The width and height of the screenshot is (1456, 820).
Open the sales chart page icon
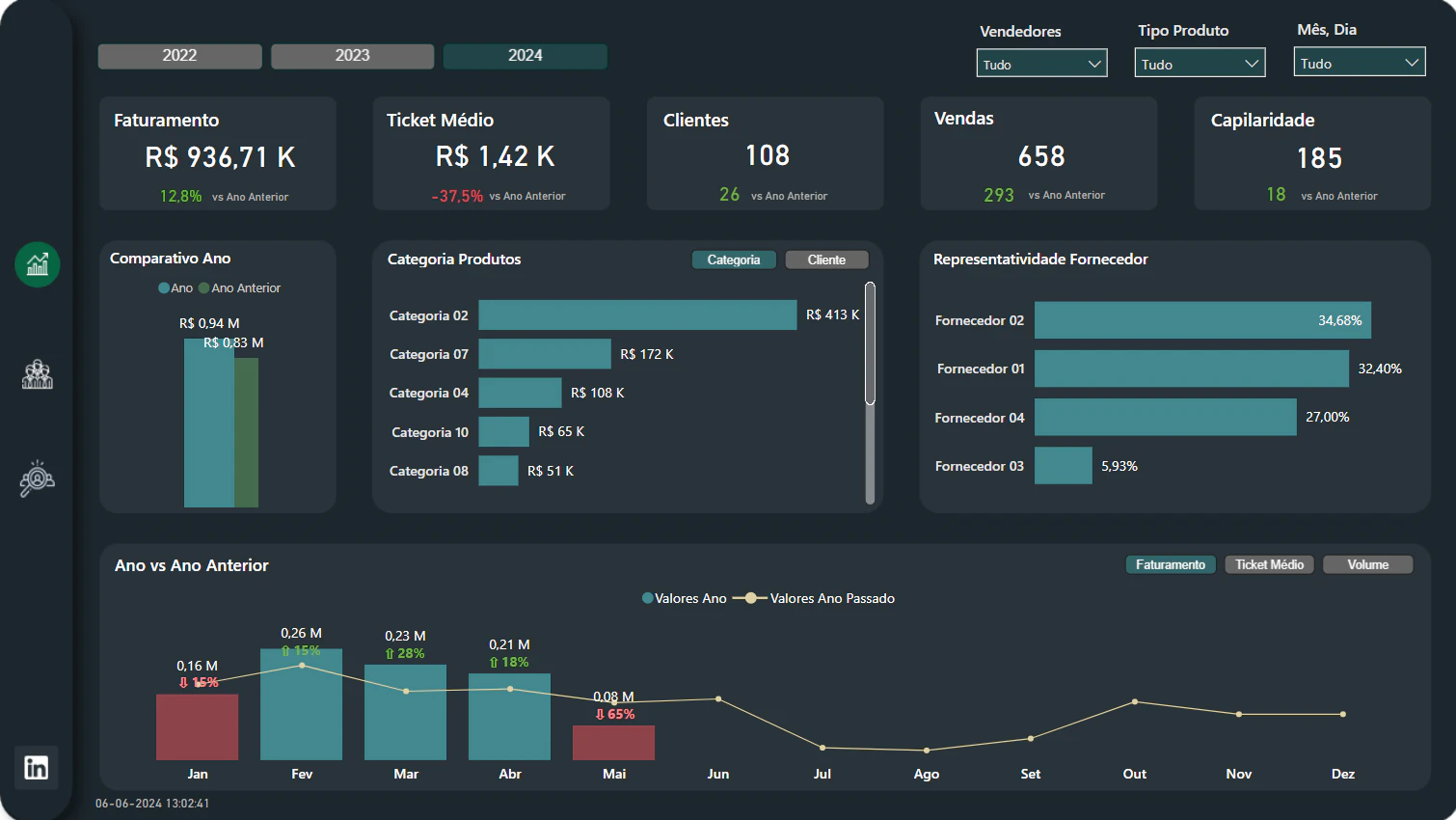pyautogui.click(x=38, y=264)
